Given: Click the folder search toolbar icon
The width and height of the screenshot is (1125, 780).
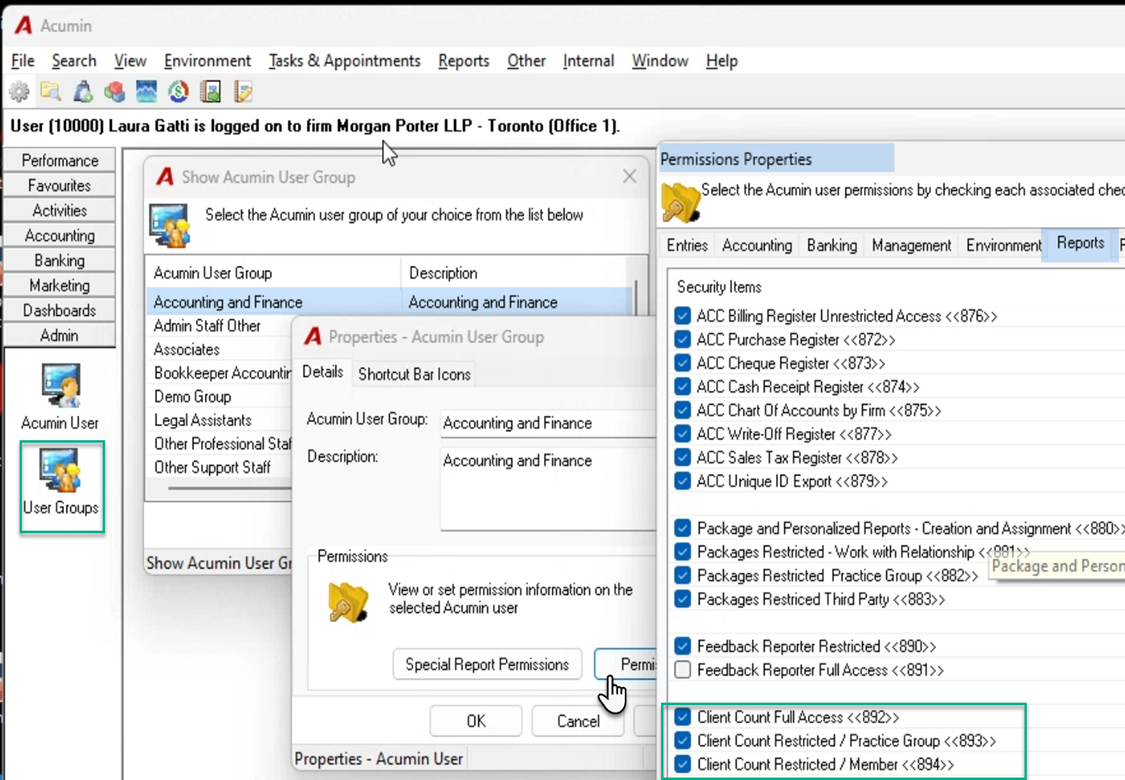Looking at the screenshot, I should click(x=50, y=92).
